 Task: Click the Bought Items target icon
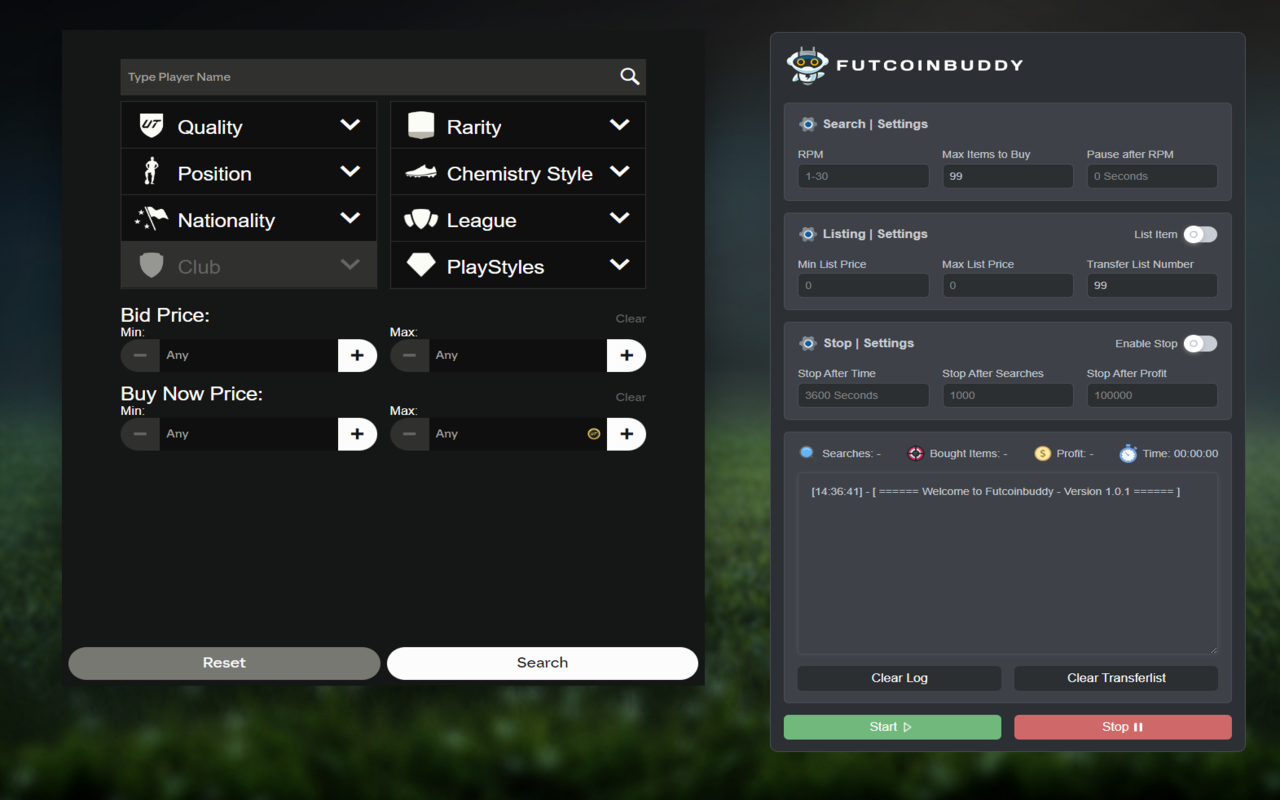(915, 453)
